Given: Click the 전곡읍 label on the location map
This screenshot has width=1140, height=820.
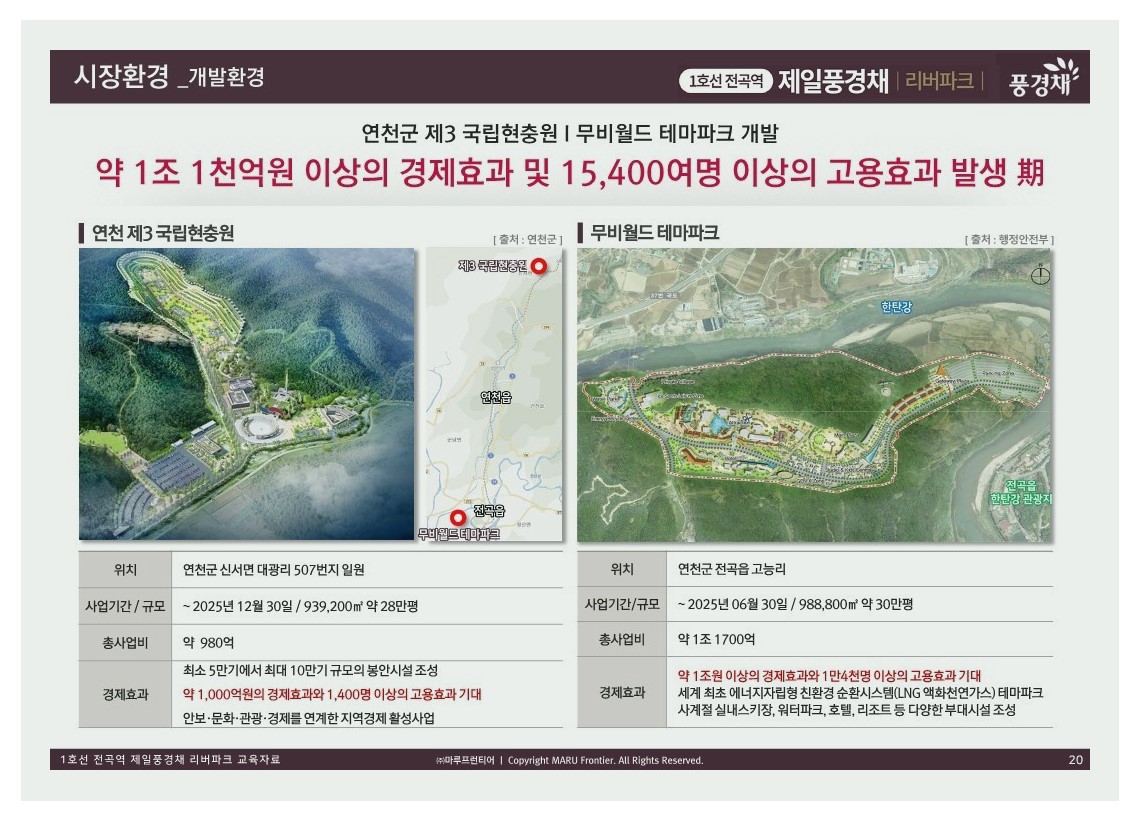Looking at the screenshot, I should point(489,510).
